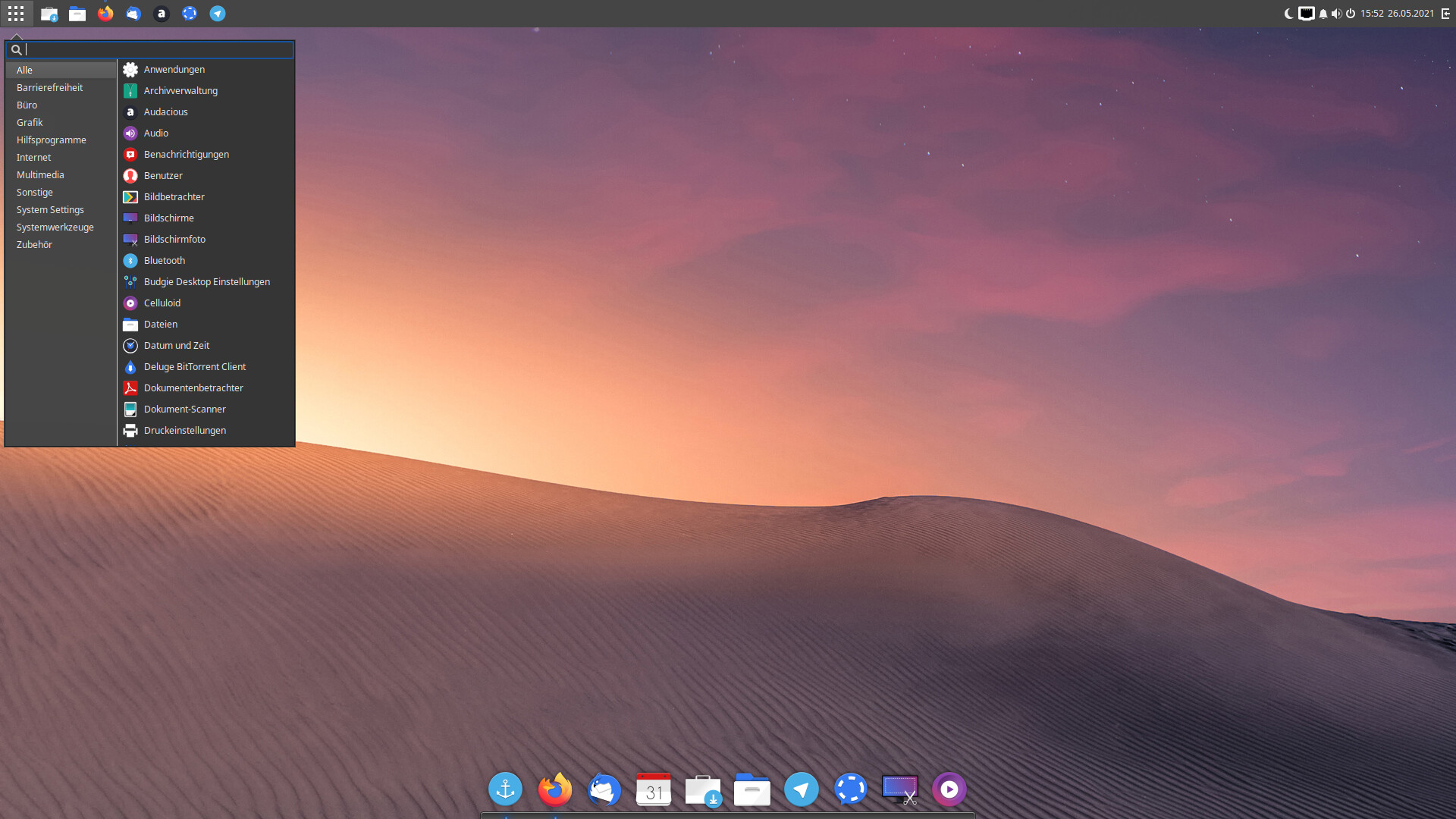Launch Firefox from the bottom dock
This screenshot has height=819, width=1456.
[554, 789]
